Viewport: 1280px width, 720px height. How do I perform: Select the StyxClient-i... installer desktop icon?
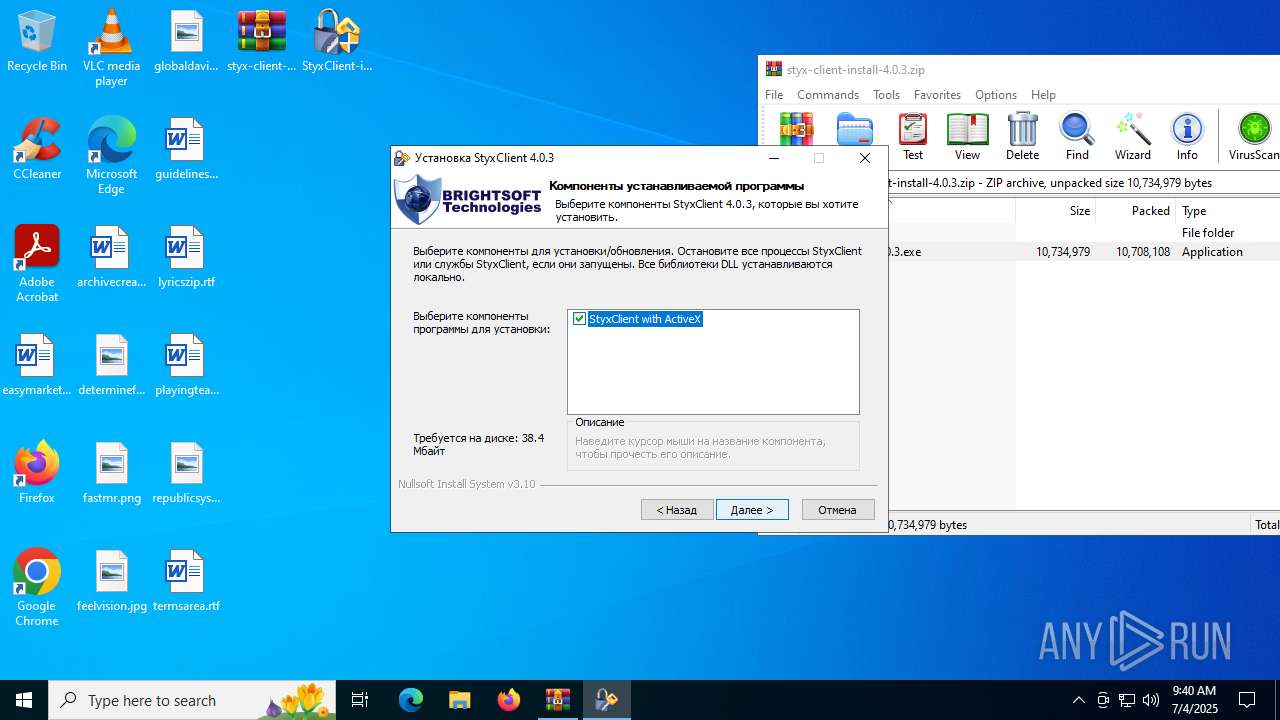pos(337,42)
